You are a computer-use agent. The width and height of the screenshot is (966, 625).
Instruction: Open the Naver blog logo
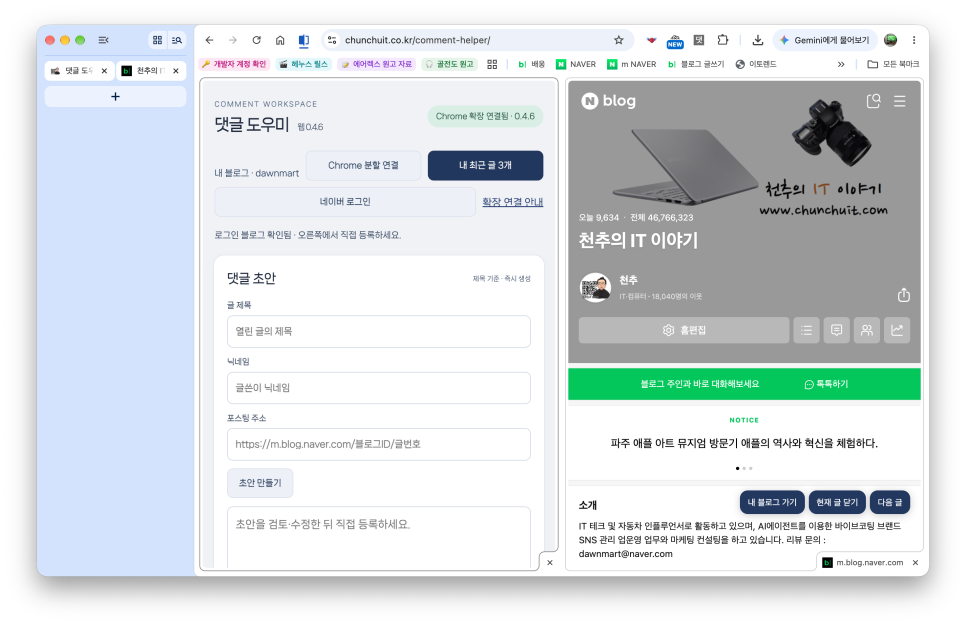pyautogui.click(x=609, y=100)
